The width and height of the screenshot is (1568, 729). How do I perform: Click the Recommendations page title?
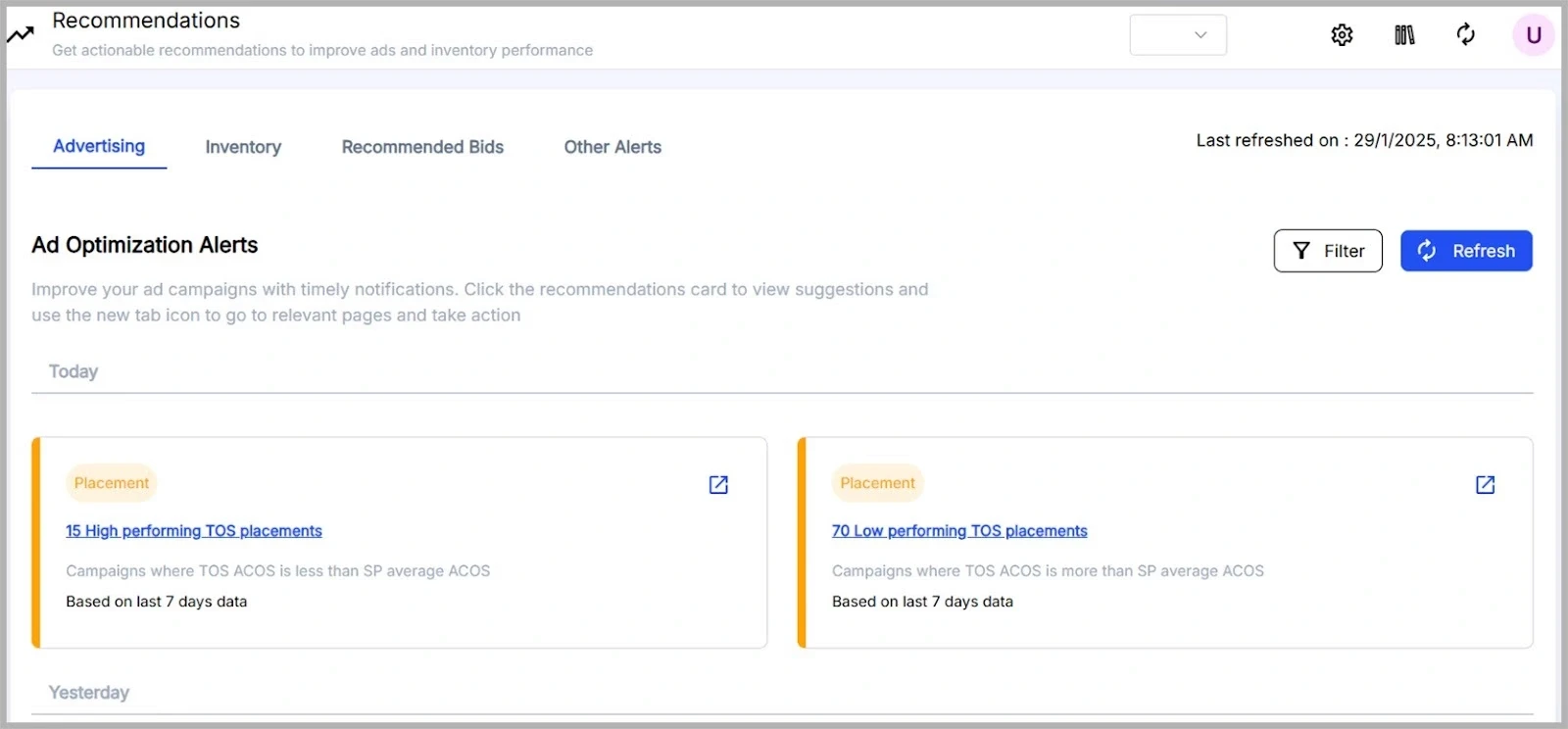coord(146,21)
